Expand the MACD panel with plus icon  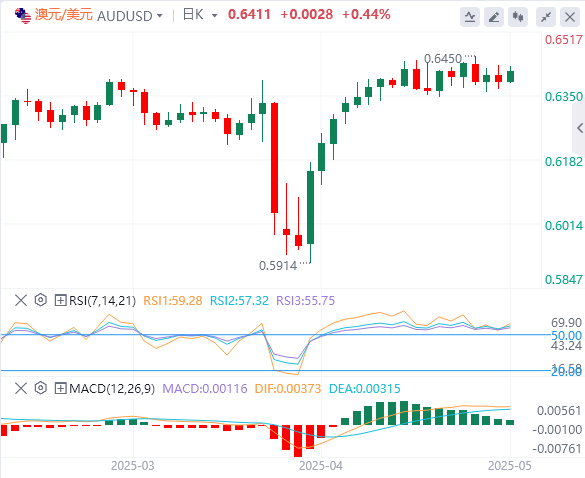[x=60, y=388]
